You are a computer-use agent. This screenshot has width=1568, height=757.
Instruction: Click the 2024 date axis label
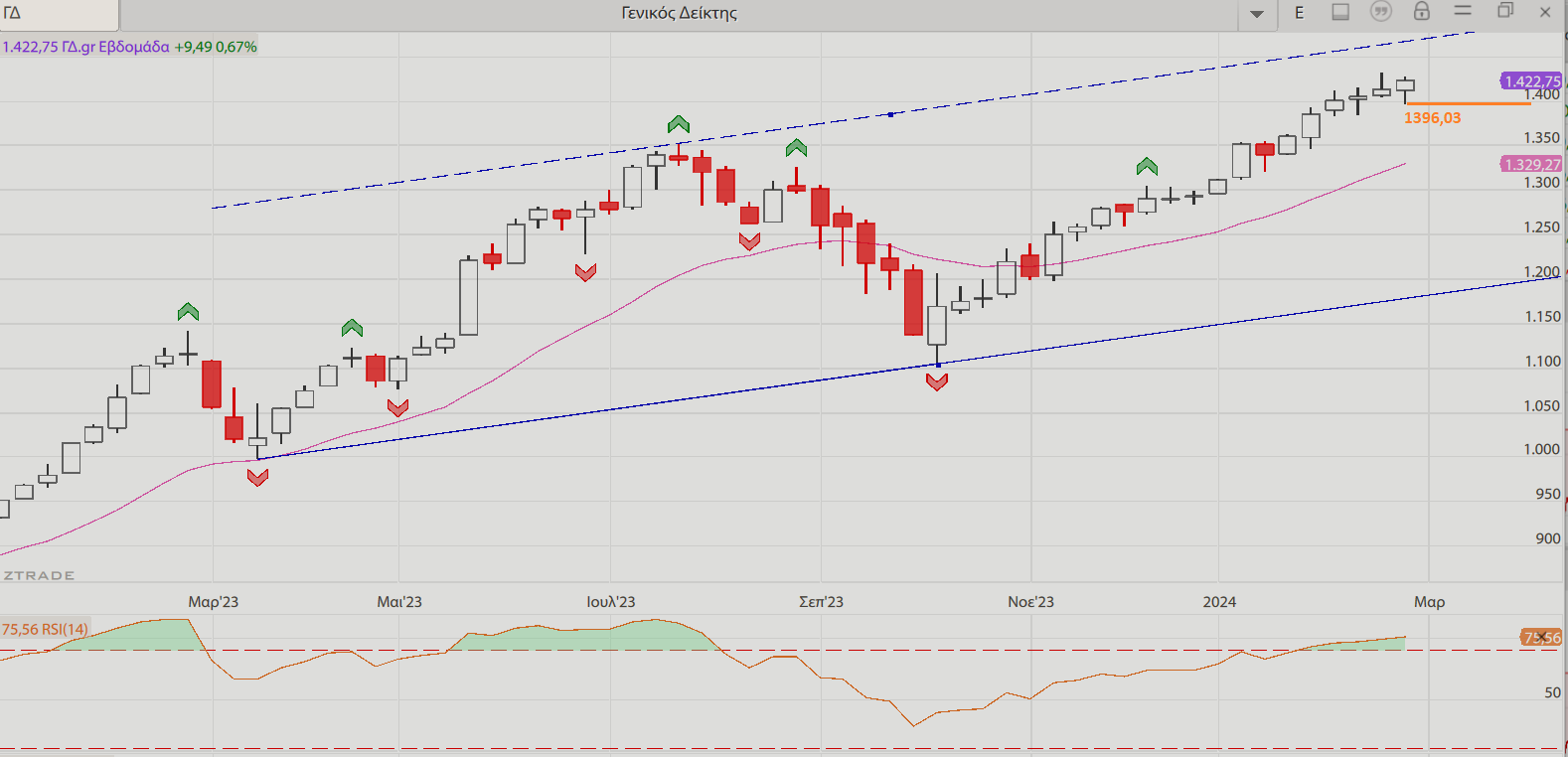coord(1219,602)
